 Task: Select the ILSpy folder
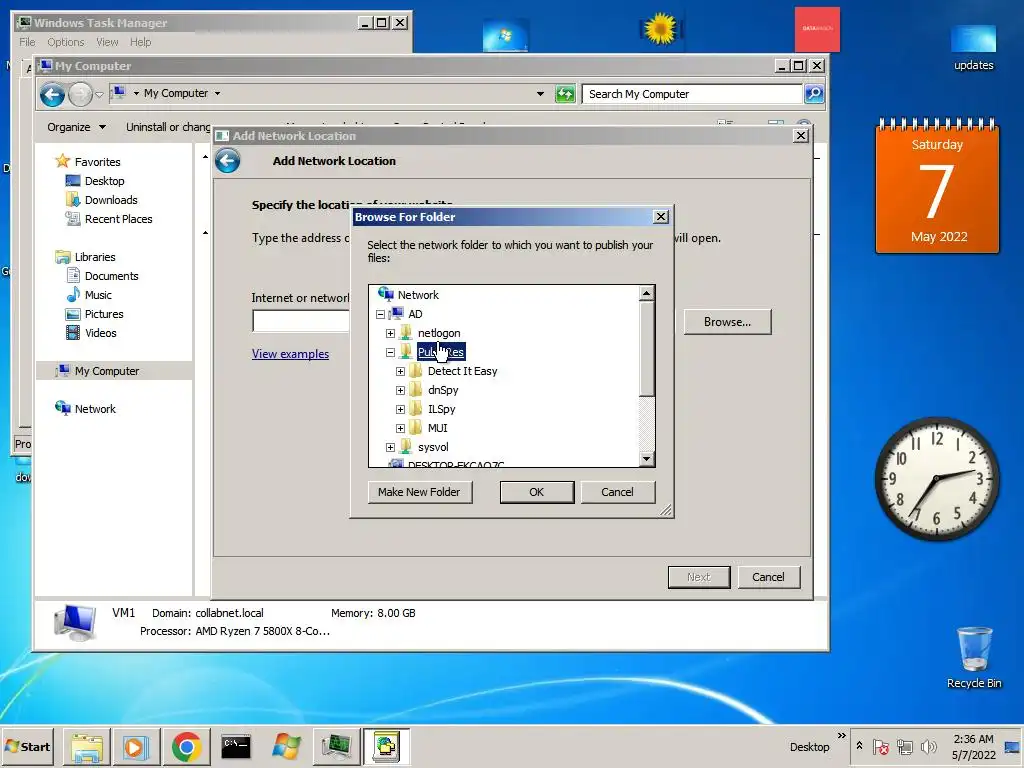click(x=441, y=409)
